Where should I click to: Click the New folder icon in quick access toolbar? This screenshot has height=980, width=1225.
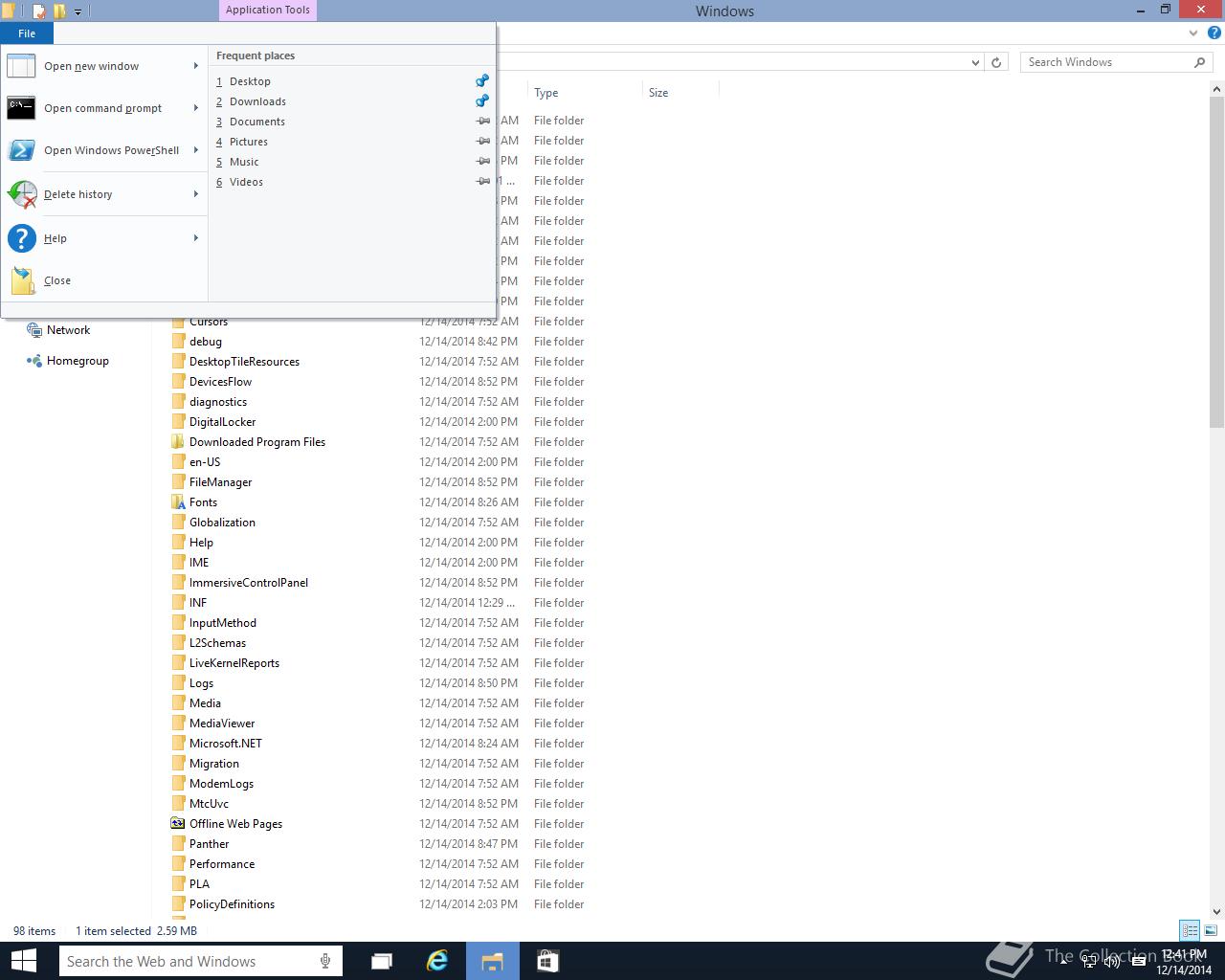[60, 11]
